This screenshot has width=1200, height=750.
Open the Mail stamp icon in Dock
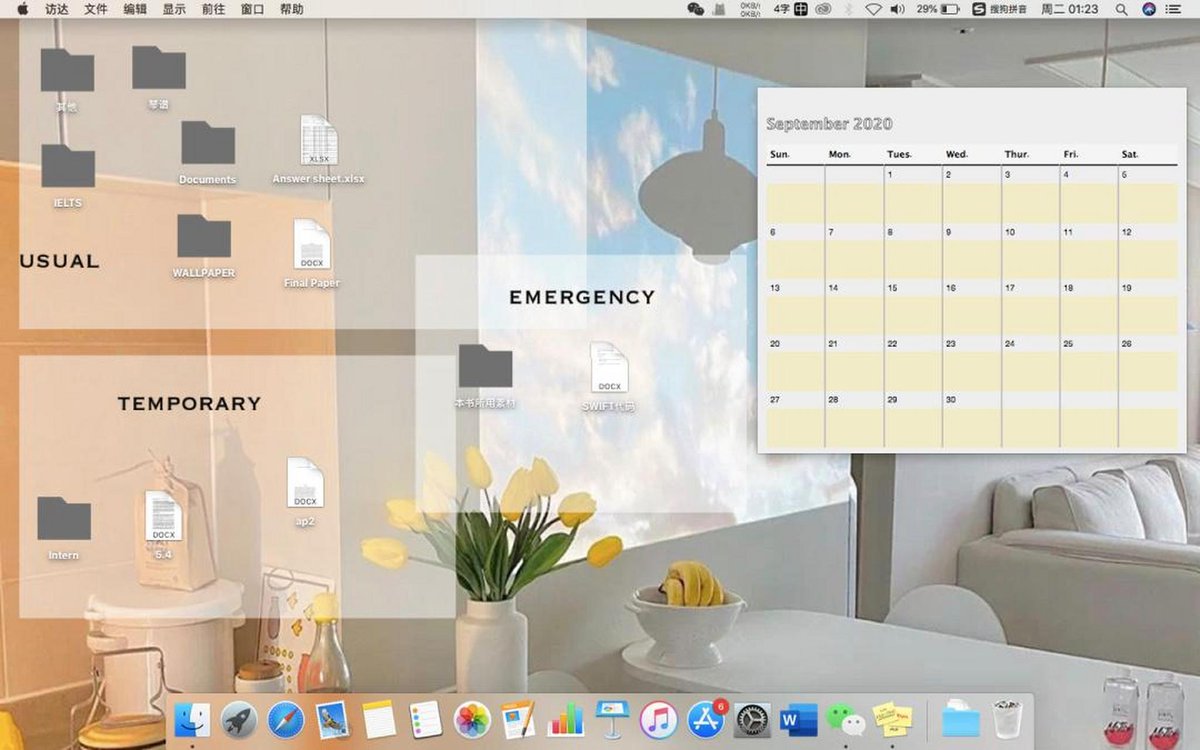(x=331, y=719)
